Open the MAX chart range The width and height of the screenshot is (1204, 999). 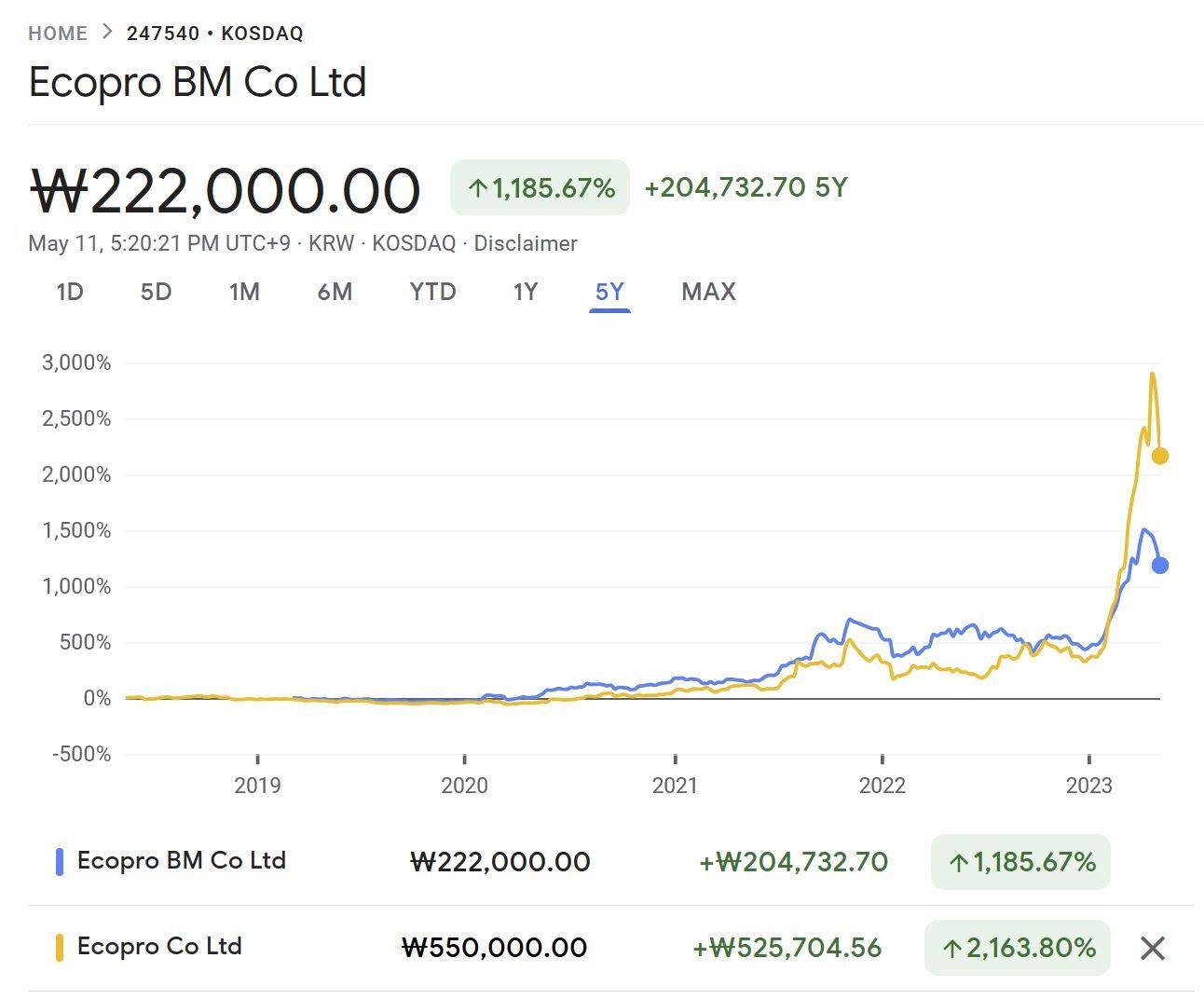pos(708,293)
